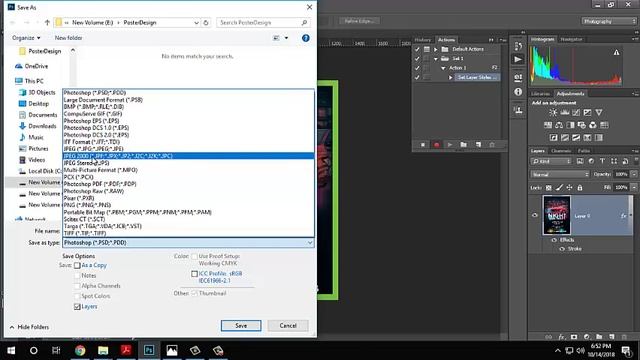Screen dimensions: 640x360
Task: Add a layer mask from Layers panel bottom
Action: 574,337
